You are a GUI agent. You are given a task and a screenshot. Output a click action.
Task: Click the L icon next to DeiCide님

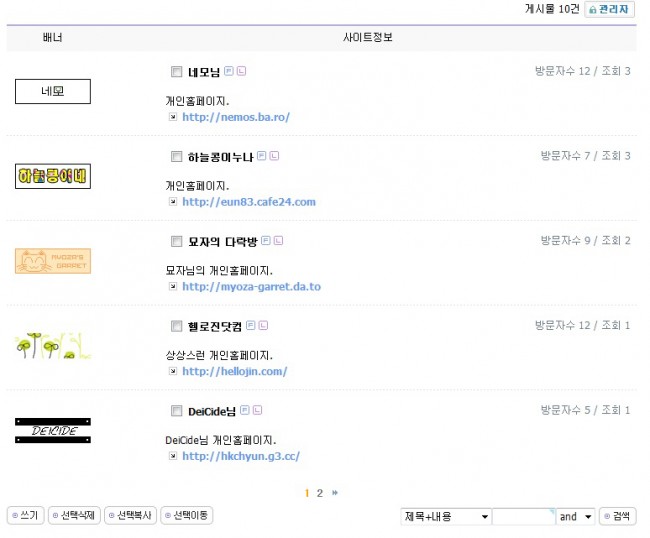[258, 410]
